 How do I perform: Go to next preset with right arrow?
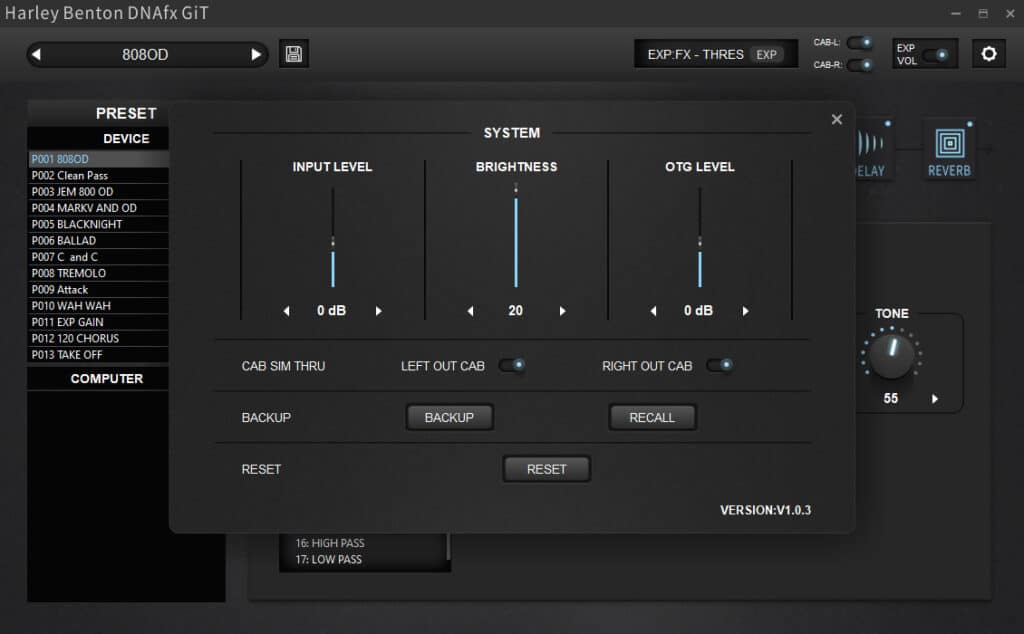[x=256, y=54]
